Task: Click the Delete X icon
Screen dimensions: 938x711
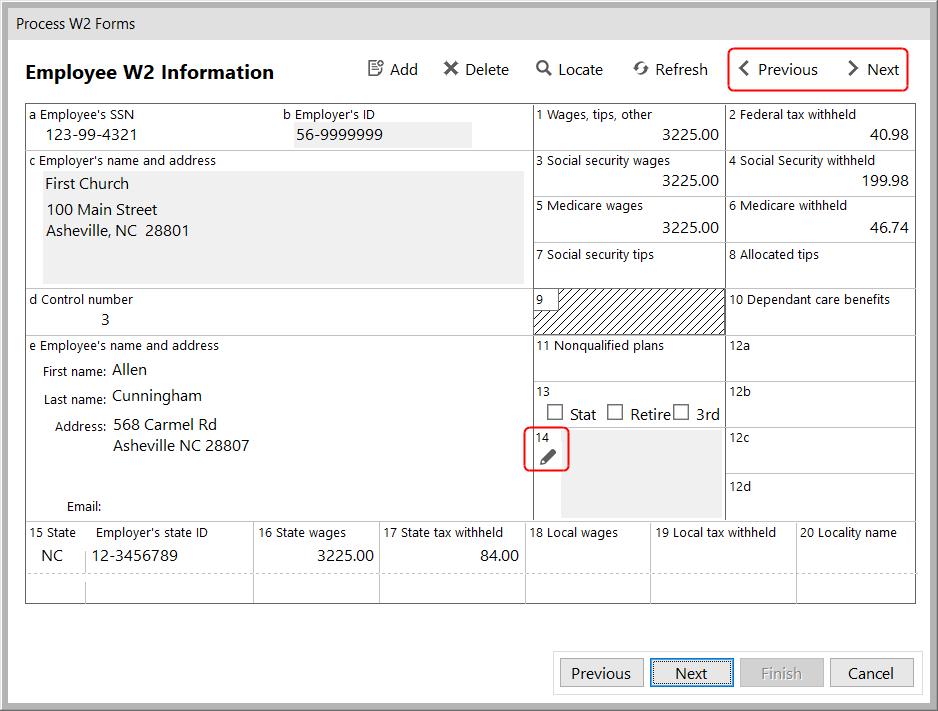Action: coord(451,69)
